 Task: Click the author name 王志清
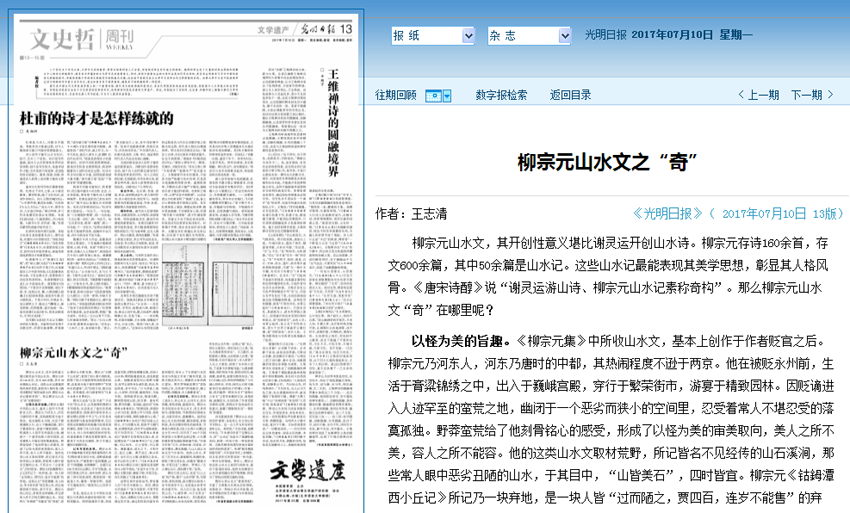pos(432,213)
